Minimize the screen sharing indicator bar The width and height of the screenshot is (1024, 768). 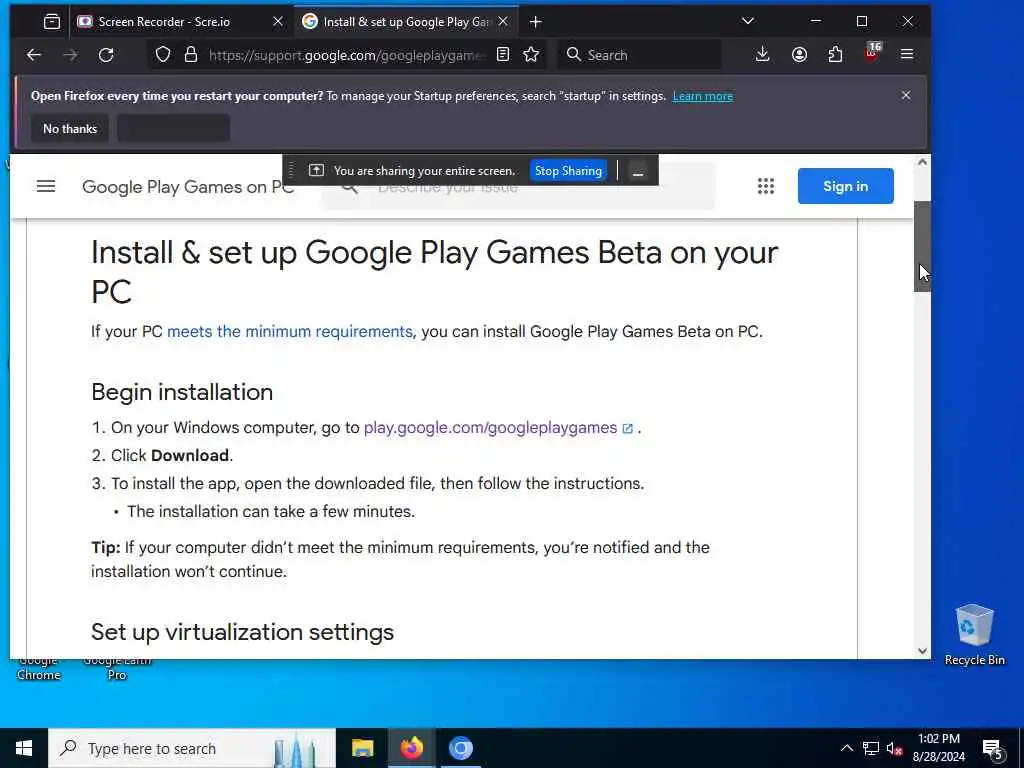pos(638,171)
